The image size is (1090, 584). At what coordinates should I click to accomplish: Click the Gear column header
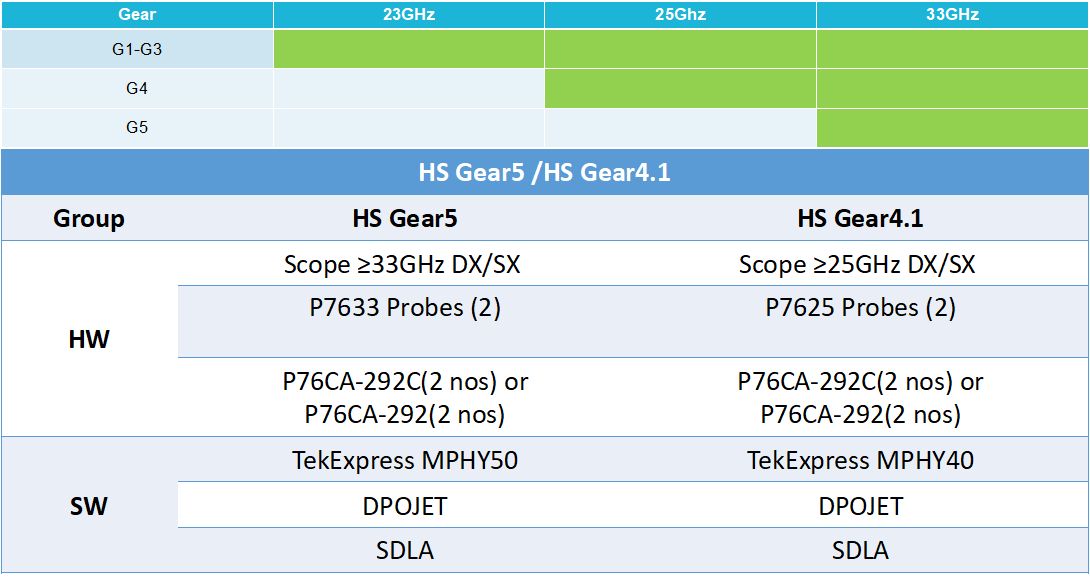tap(137, 14)
